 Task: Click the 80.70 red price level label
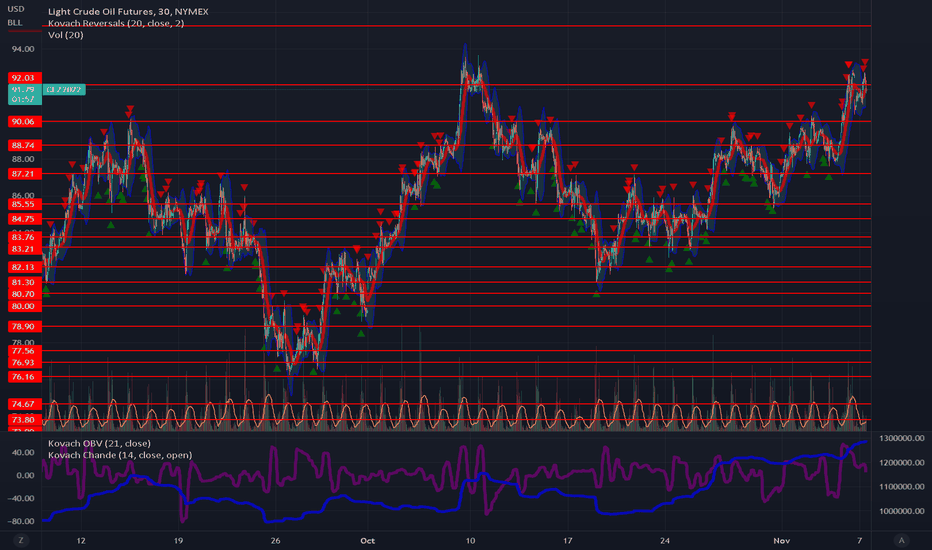(x=23, y=294)
